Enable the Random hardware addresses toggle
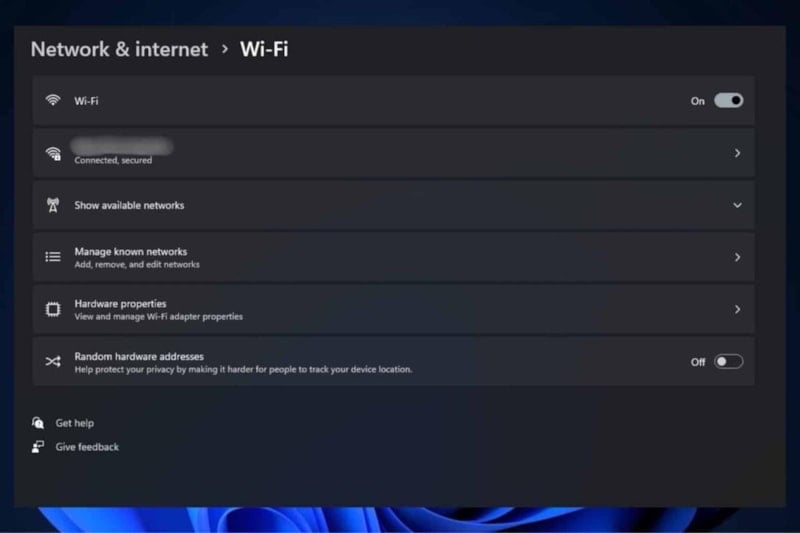Image resolution: width=800 pixels, height=533 pixels. (728, 362)
